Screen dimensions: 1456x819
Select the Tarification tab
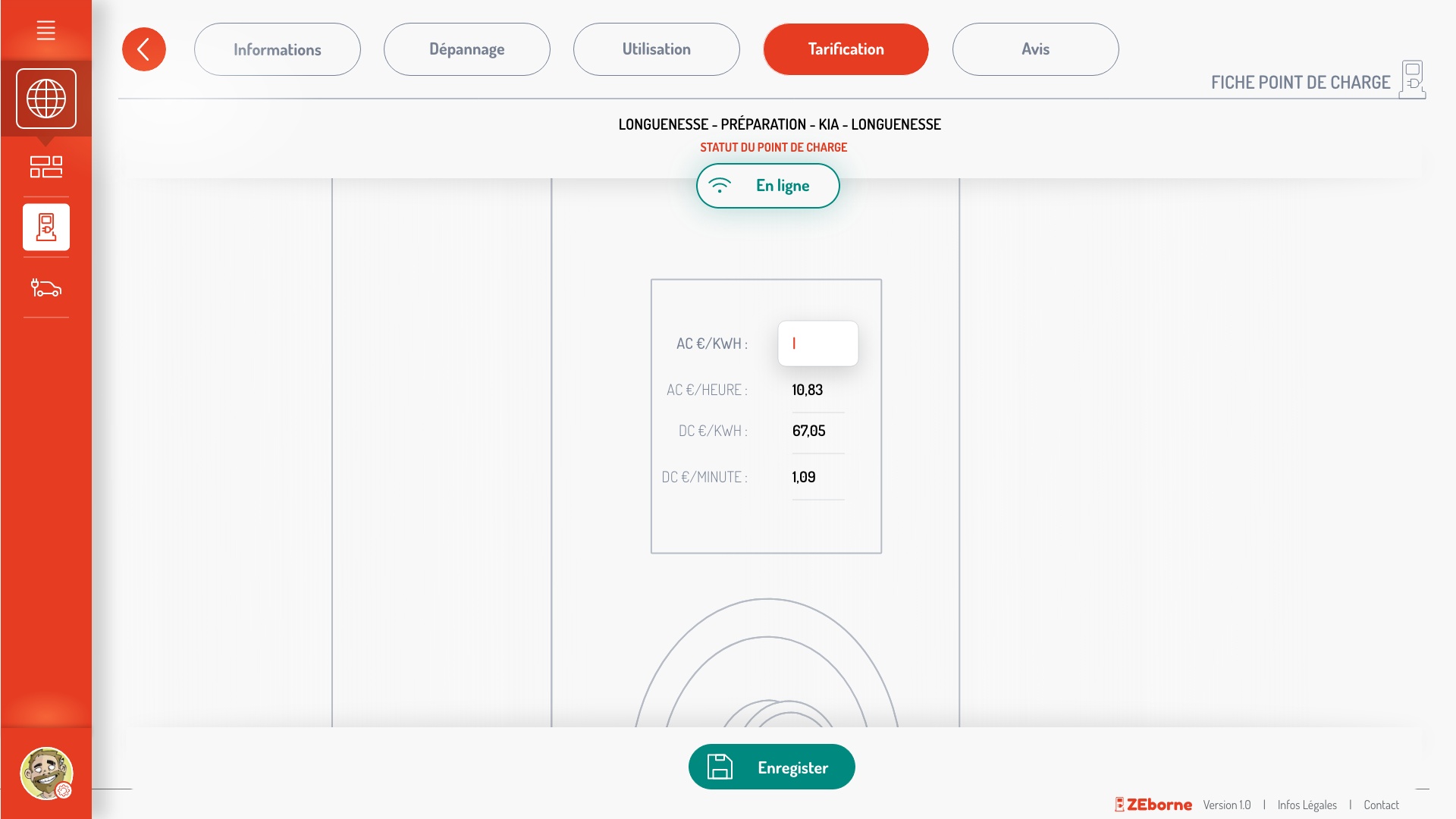[846, 49]
